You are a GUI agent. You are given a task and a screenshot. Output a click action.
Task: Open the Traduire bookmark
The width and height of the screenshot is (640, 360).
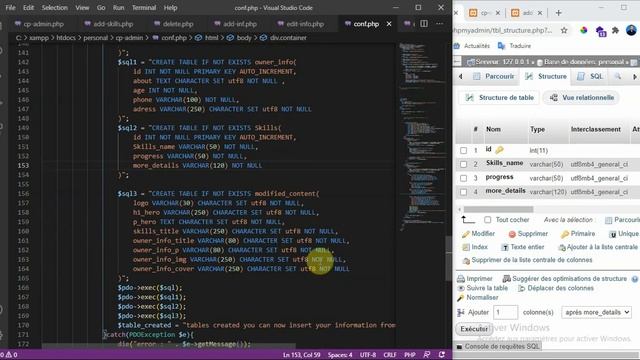click(x=514, y=46)
